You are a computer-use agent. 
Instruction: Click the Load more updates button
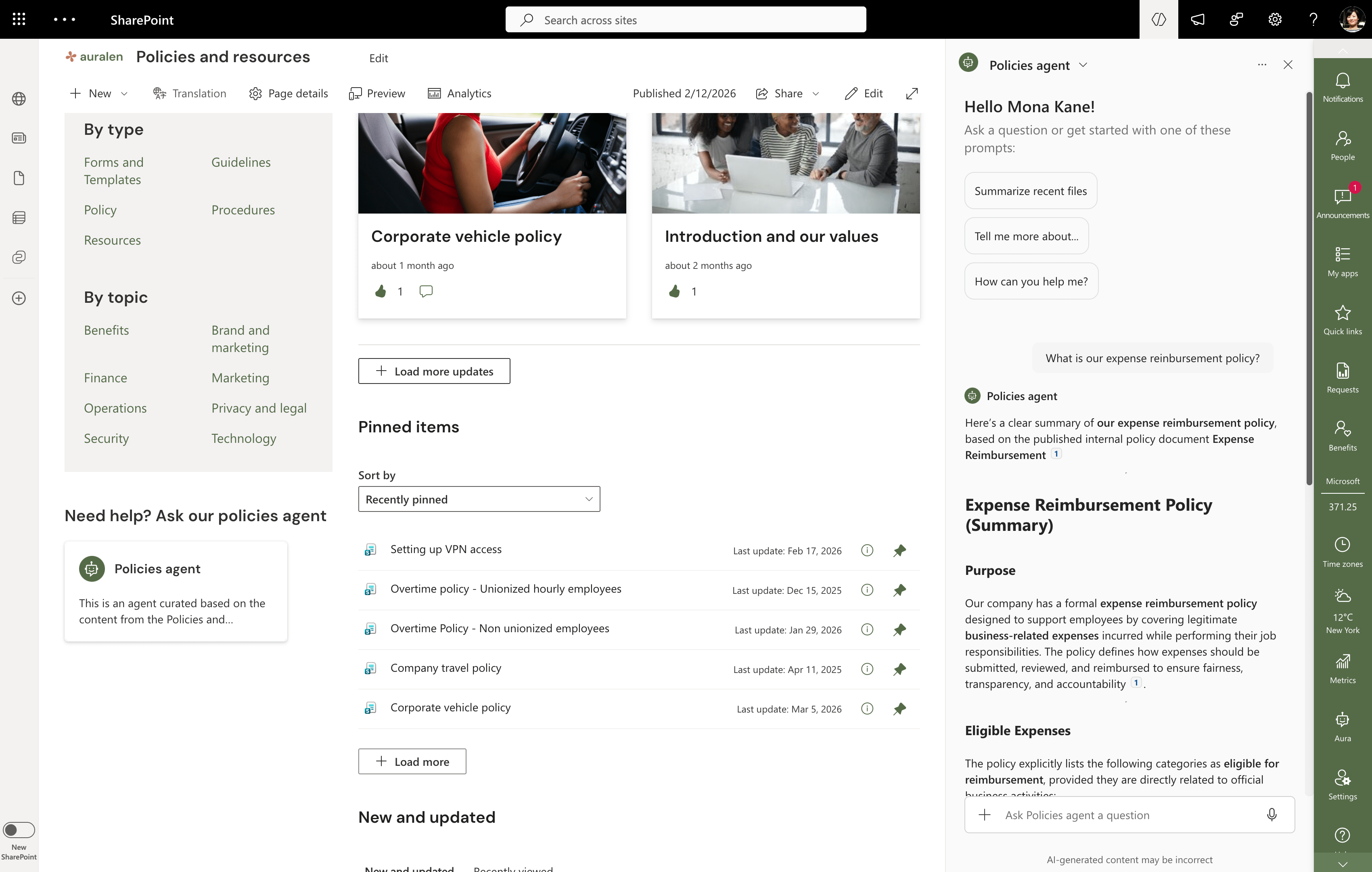[434, 371]
